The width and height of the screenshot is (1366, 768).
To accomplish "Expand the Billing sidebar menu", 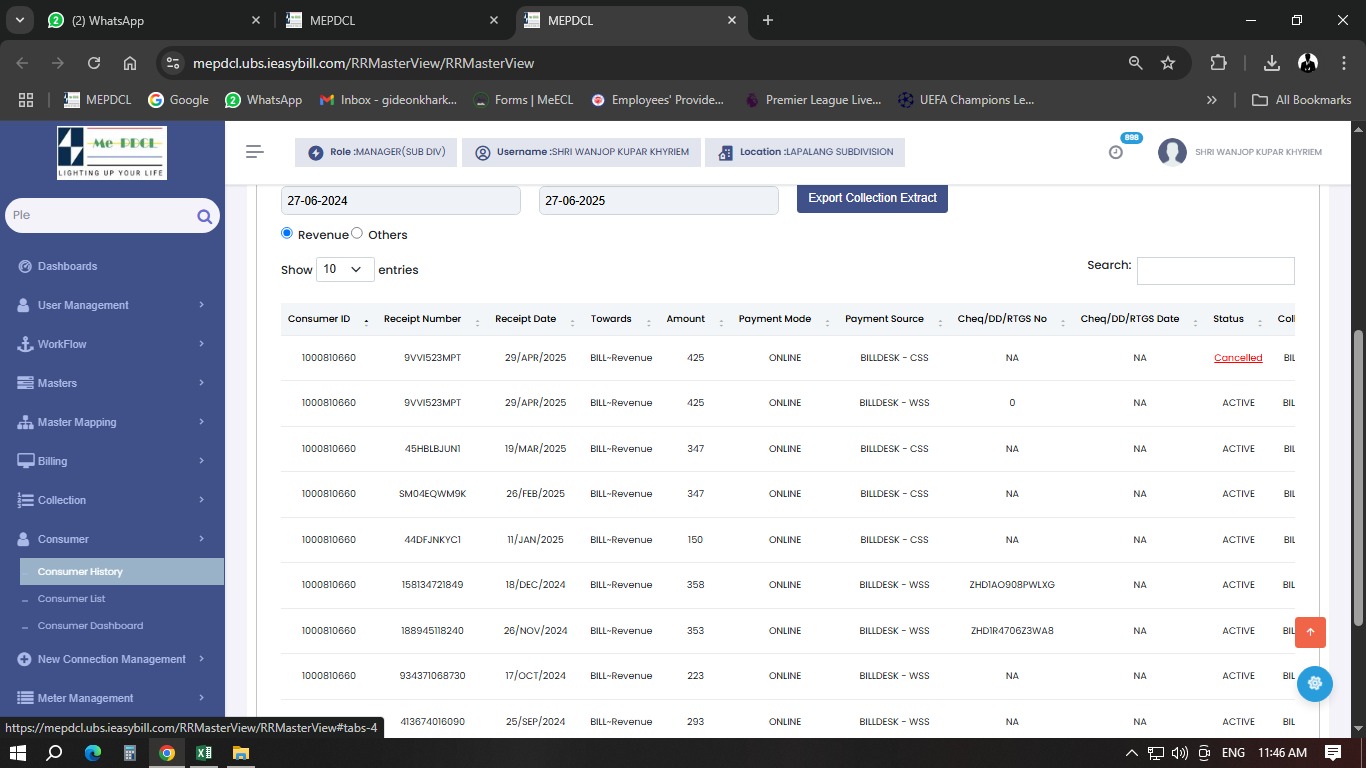I will pos(112,461).
